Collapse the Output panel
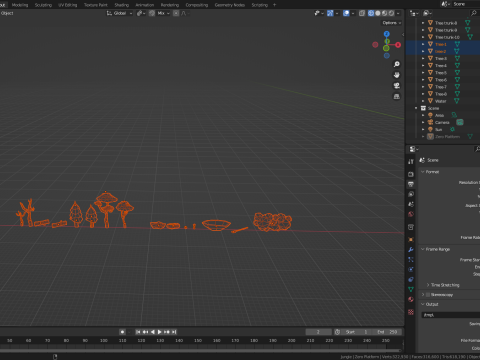The image size is (480, 360). coord(423,304)
